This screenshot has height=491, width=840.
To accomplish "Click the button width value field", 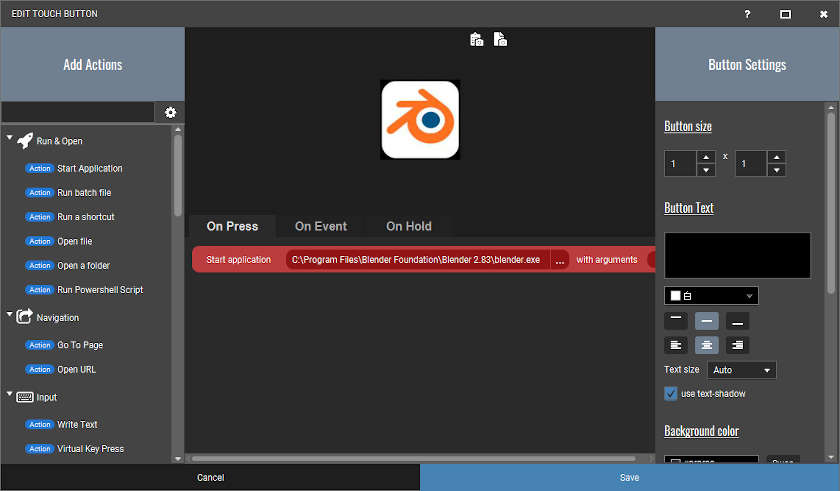I will (680, 163).
